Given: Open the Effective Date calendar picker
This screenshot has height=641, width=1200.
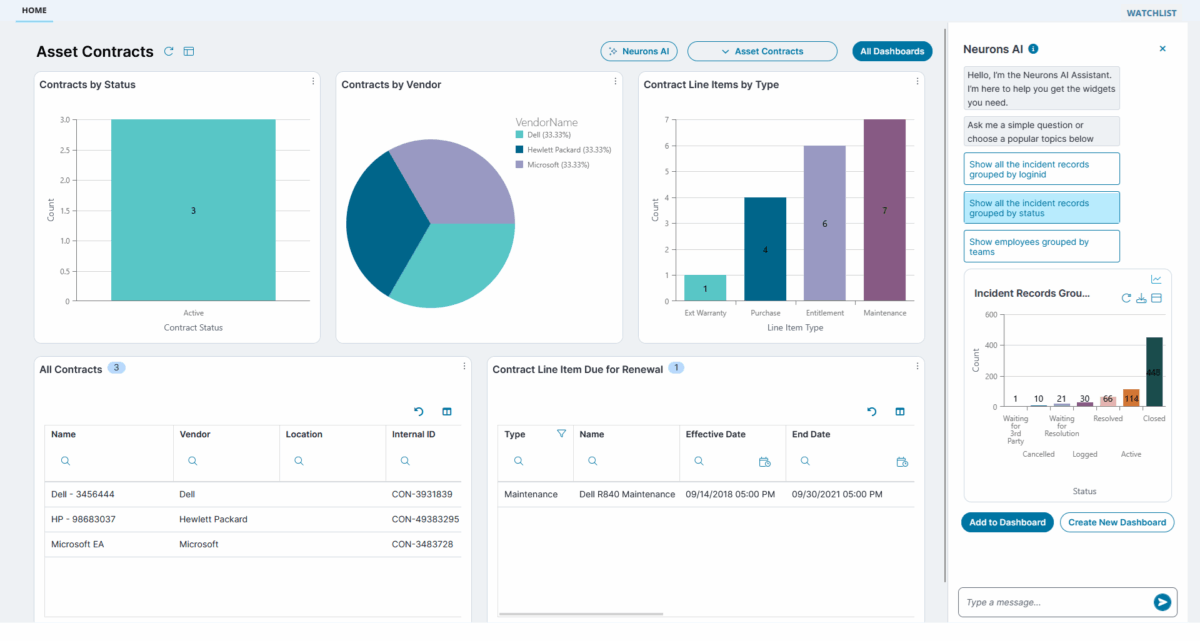Looking at the screenshot, I should tap(764, 461).
